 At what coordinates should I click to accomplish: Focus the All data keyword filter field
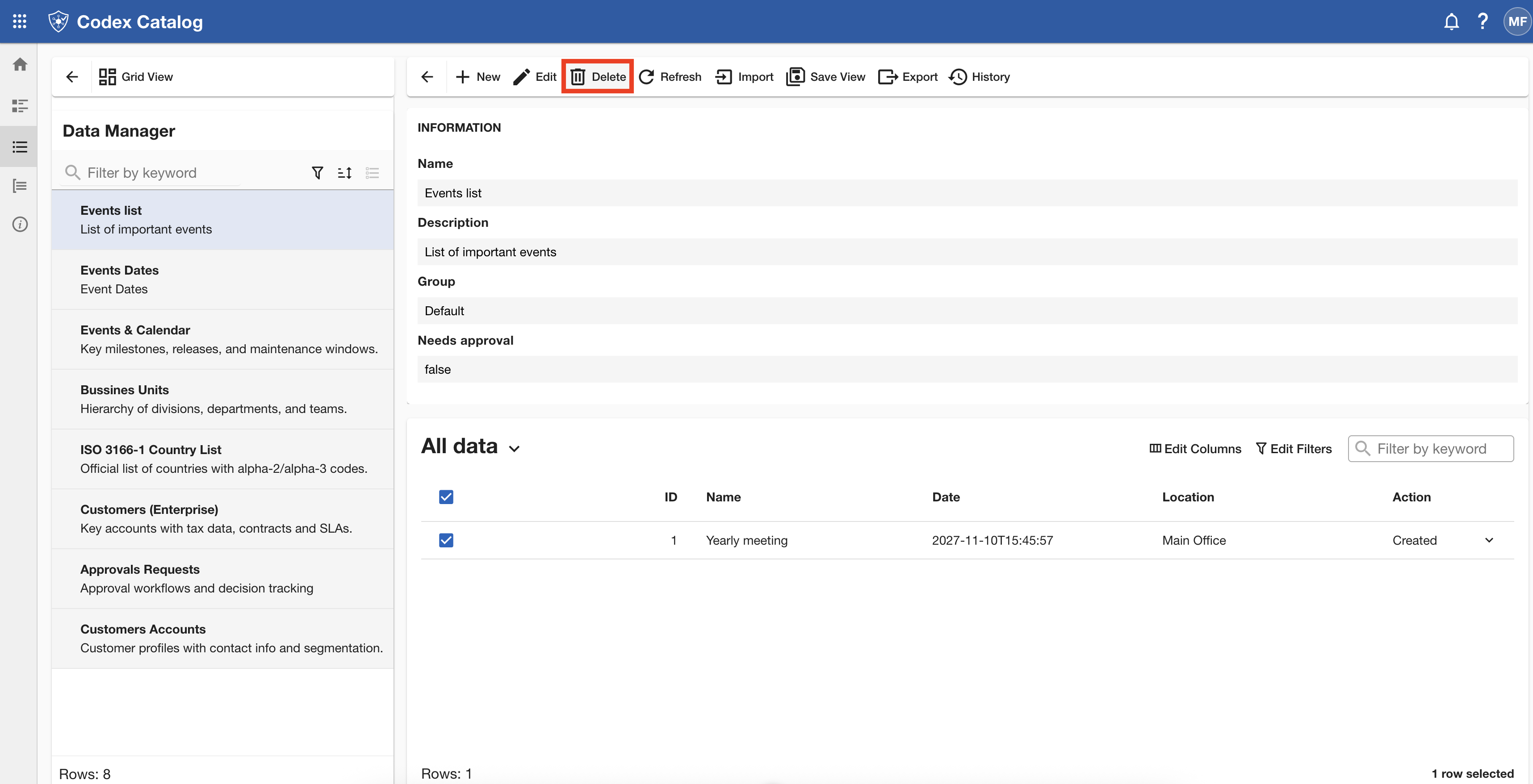click(1431, 449)
